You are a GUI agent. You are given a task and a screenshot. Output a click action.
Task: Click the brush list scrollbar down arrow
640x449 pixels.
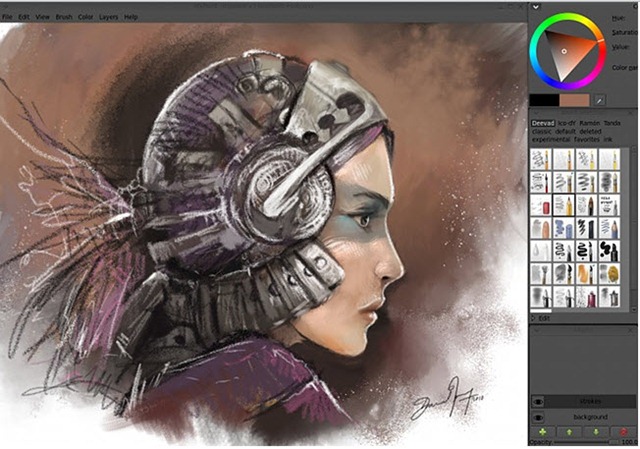pos(633,310)
